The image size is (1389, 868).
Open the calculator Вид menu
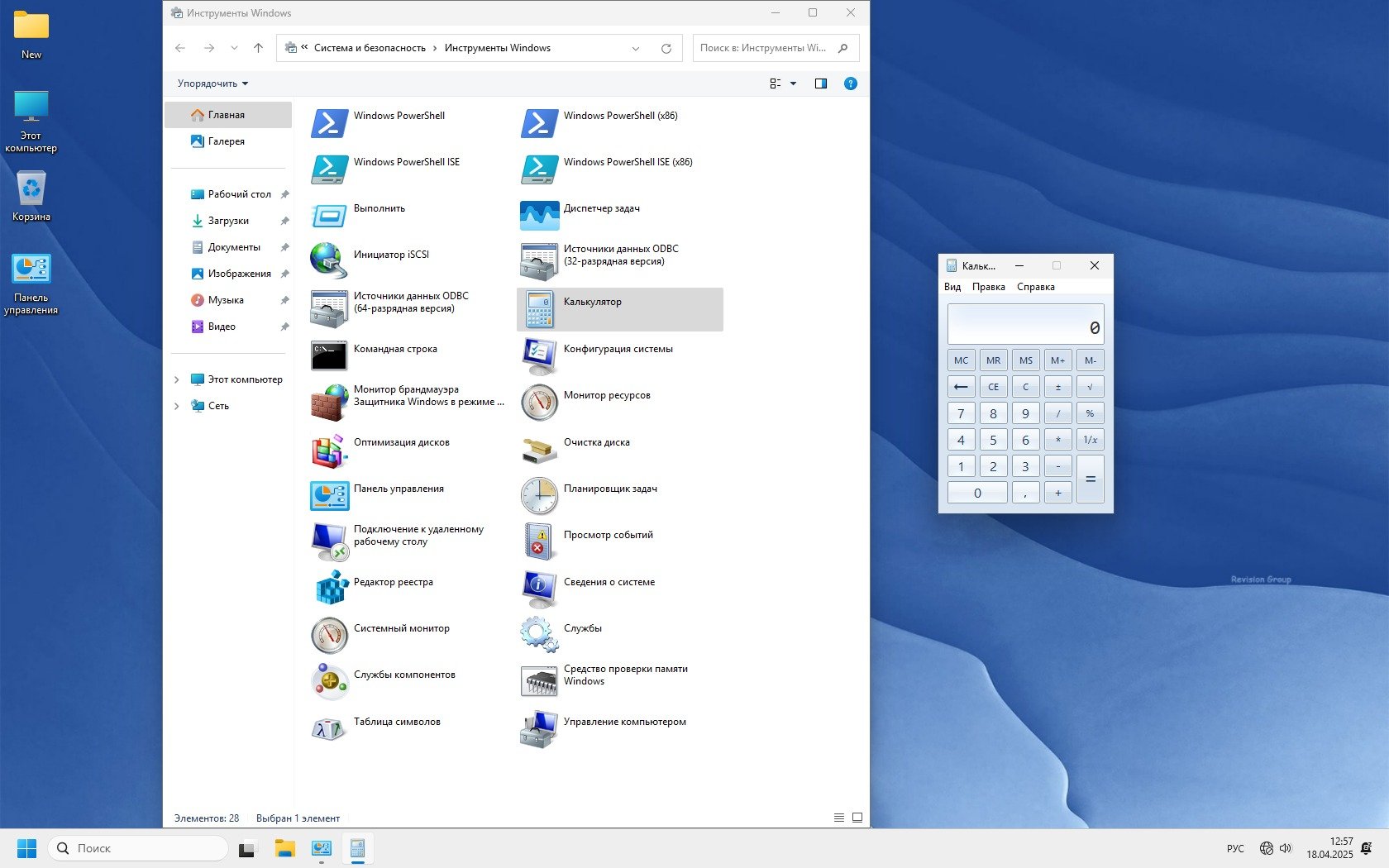pos(952,287)
